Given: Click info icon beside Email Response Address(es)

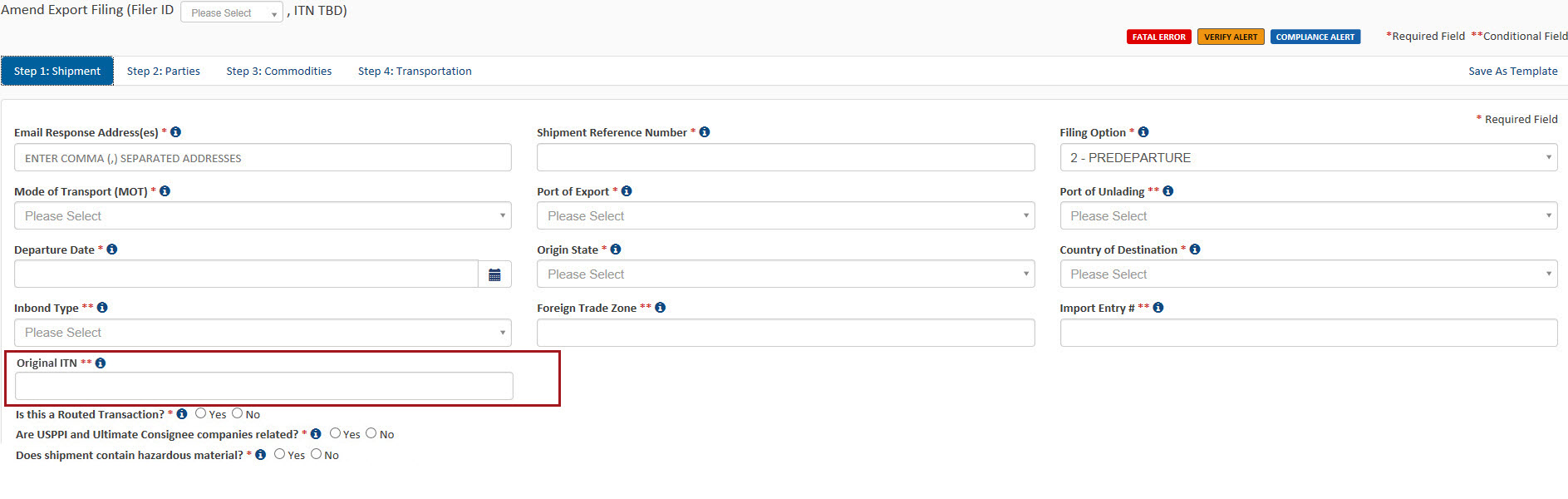Looking at the screenshot, I should 175,132.
